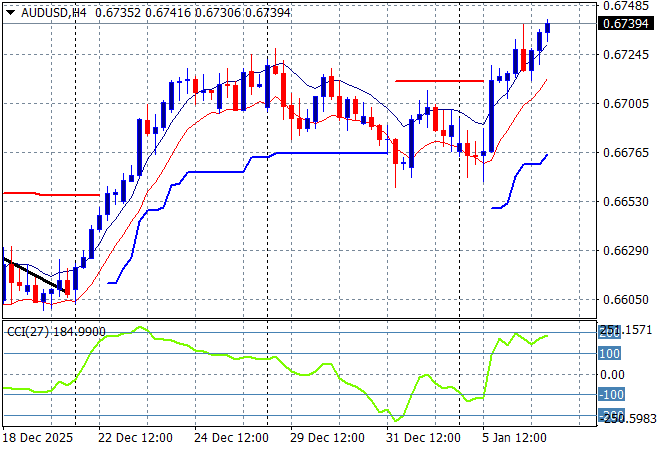Click the upper right red horizontal resistance line
The width and height of the screenshot is (660, 450).
pyautogui.click(x=438, y=81)
